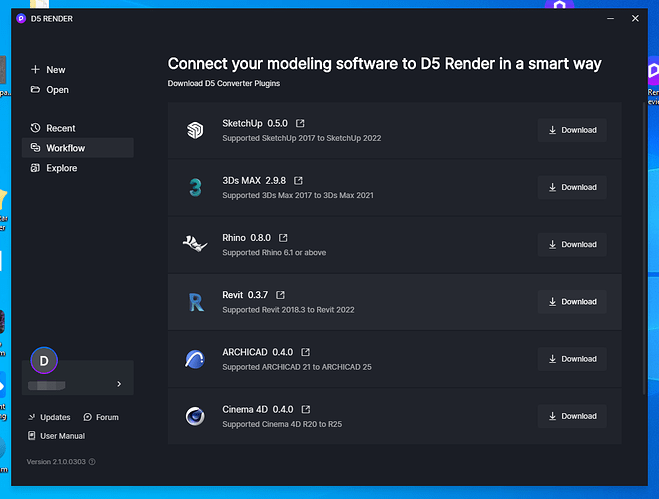659x499 pixels.
Task: Download the Revit plugin
Action: tap(572, 301)
